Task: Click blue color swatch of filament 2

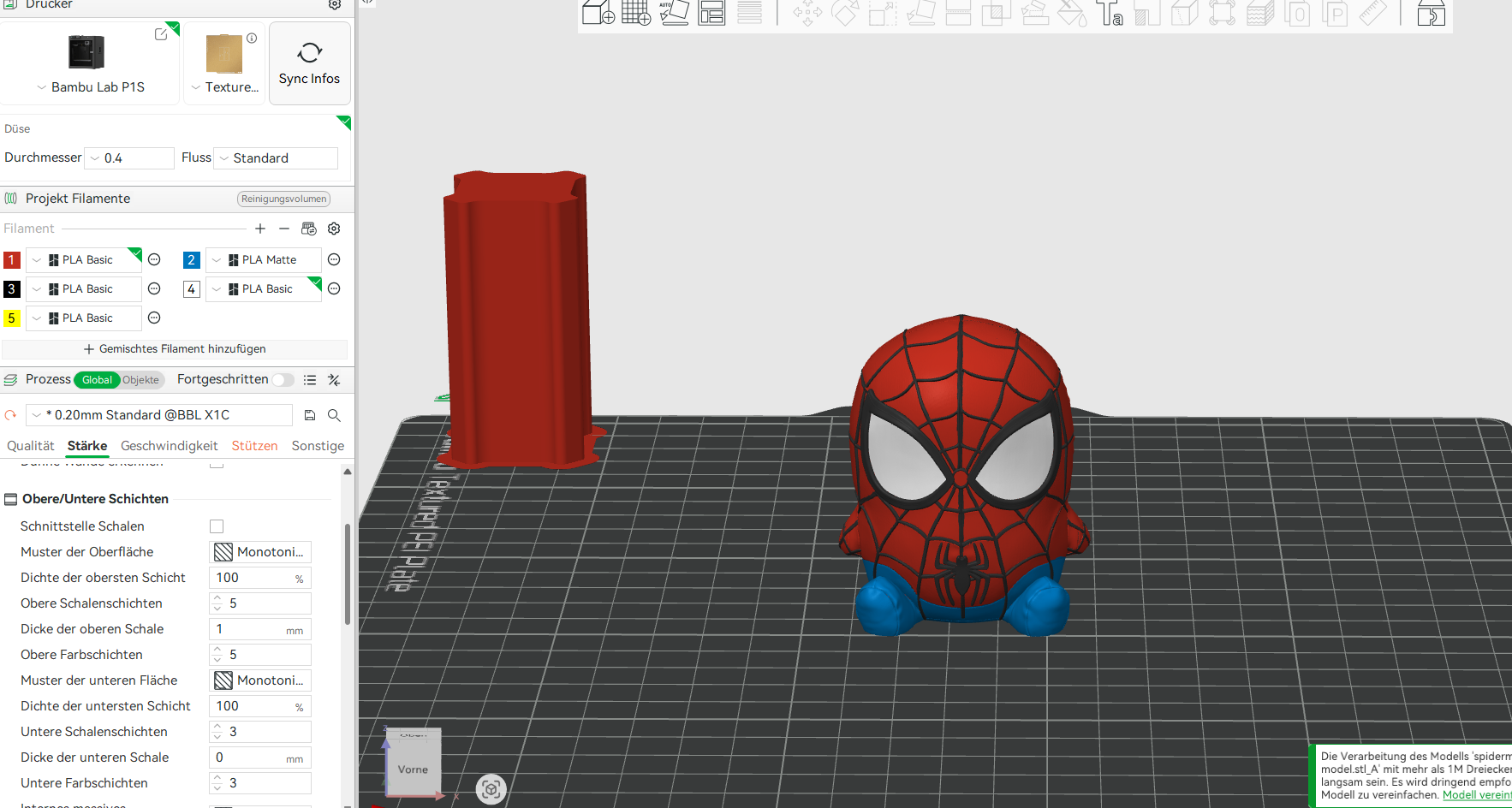Action: (x=192, y=259)
